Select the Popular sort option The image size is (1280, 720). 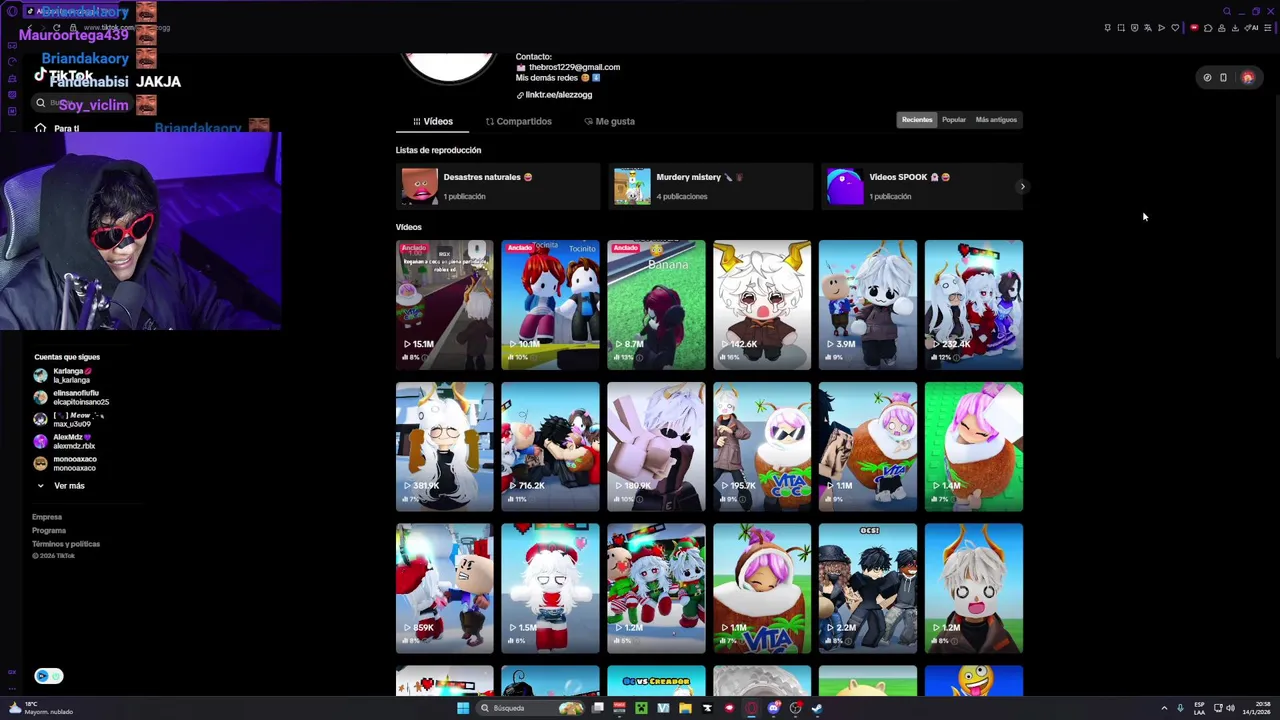[x=954, y=120]
